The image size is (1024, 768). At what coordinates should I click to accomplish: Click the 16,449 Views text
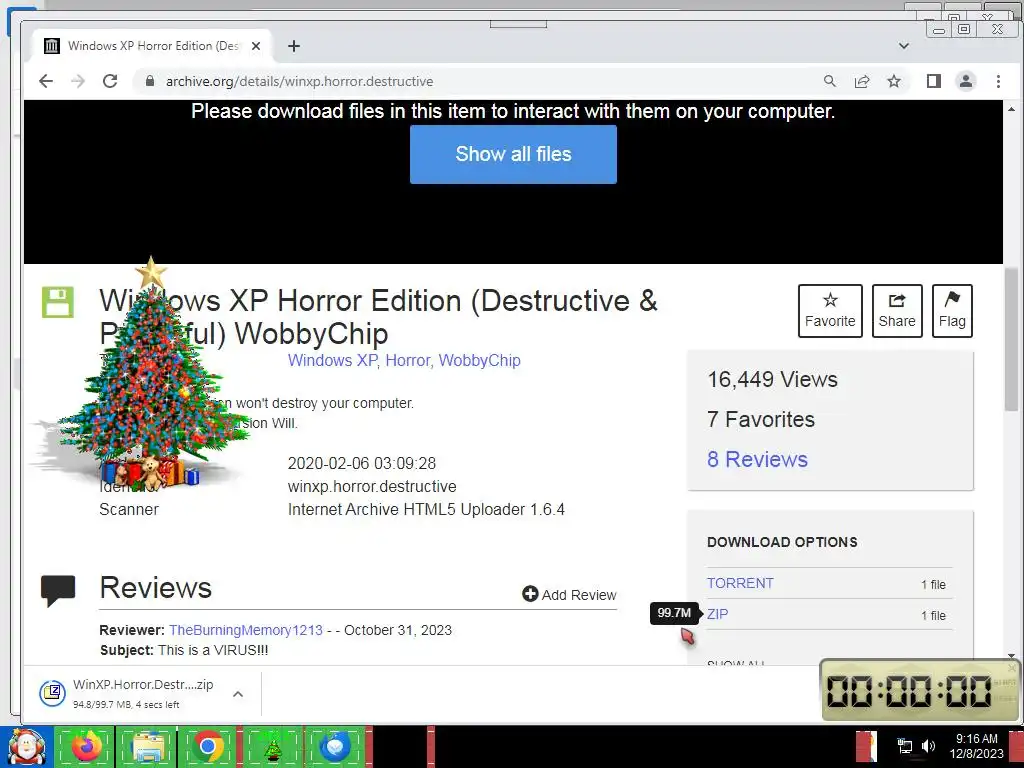773,379
